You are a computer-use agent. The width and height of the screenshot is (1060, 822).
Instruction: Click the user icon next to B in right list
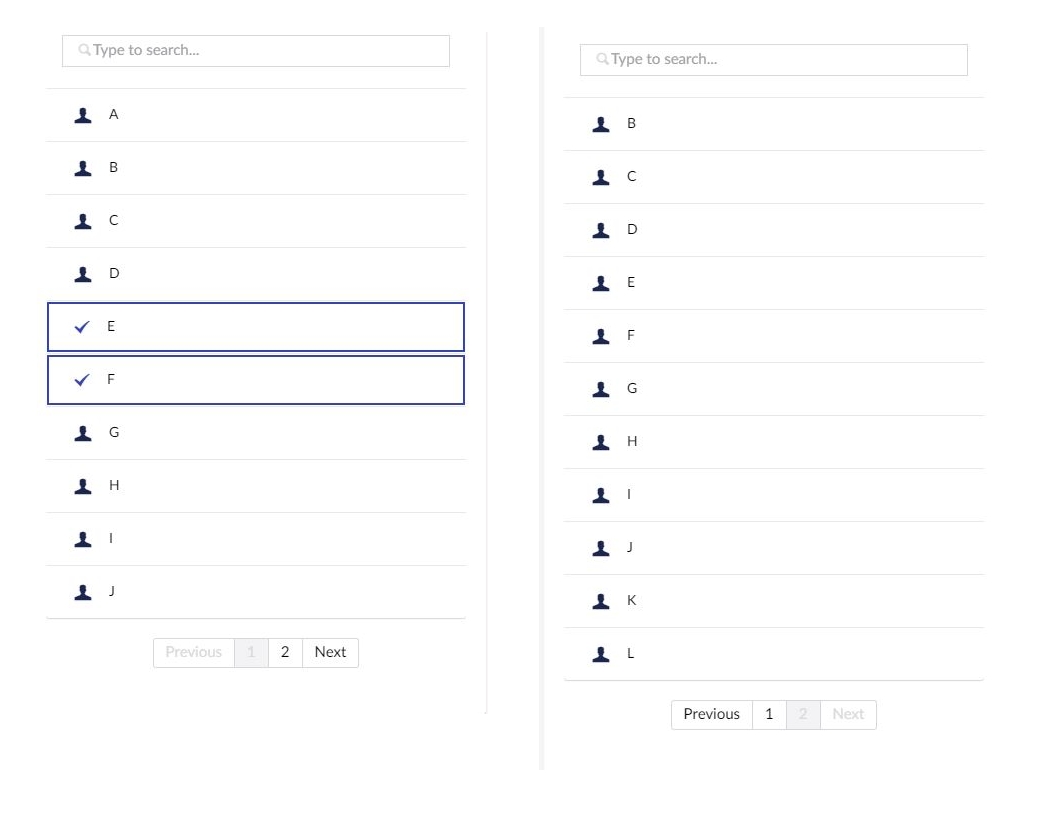point(600,124)
